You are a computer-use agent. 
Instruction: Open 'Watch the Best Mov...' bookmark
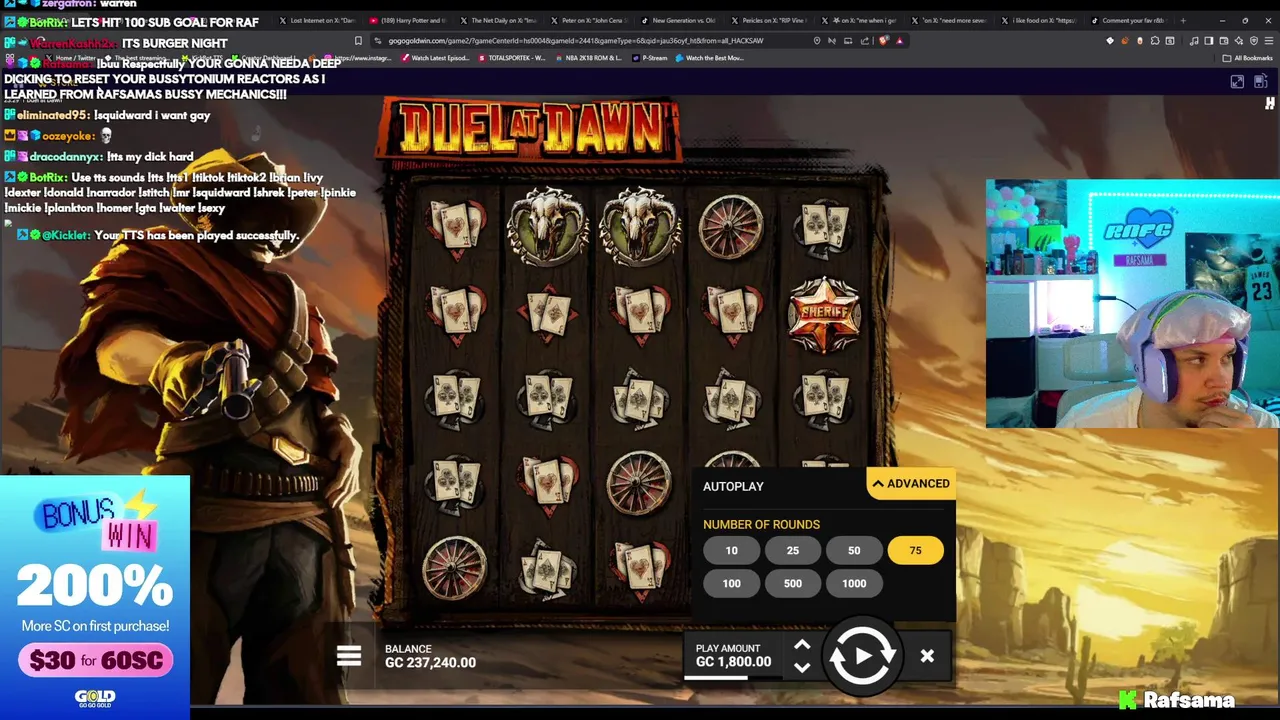tap(710, 58)
